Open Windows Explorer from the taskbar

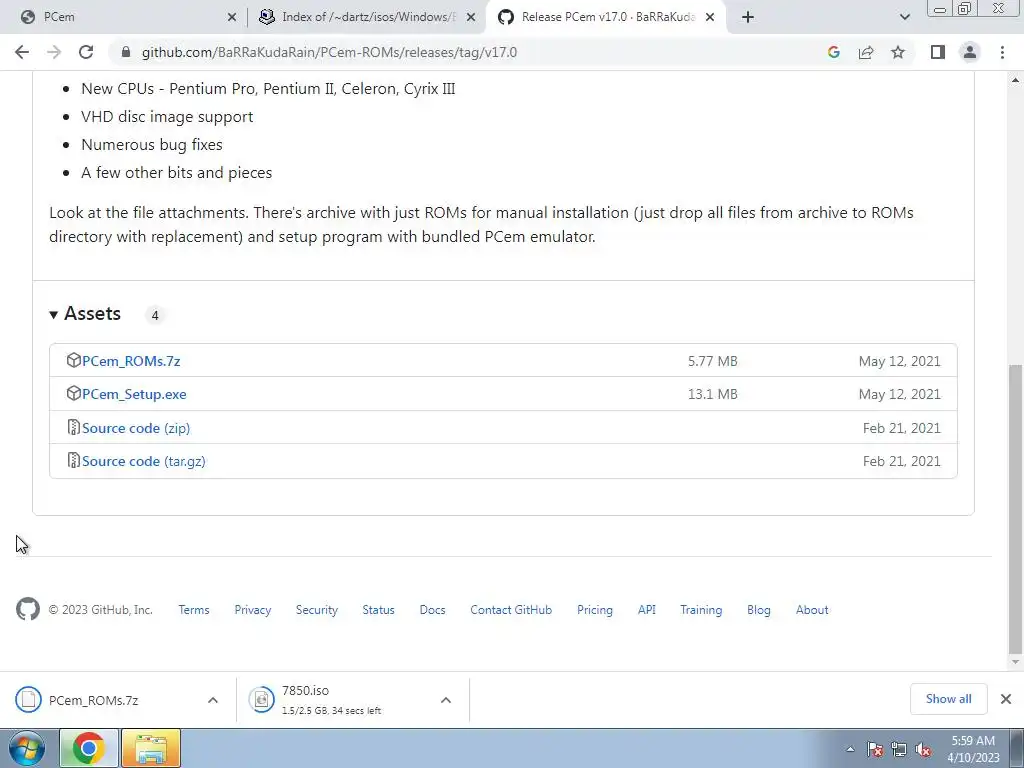click(x=151, y=748)
